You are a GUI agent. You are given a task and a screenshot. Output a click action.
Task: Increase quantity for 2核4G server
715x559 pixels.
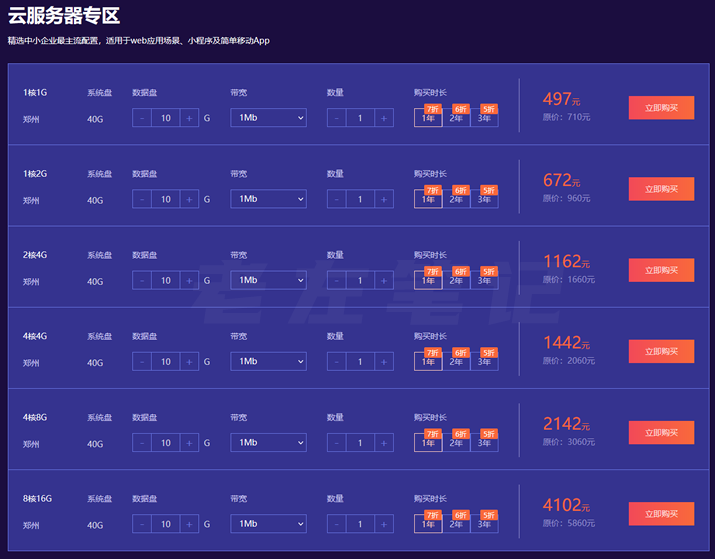(x=384, y=280)
